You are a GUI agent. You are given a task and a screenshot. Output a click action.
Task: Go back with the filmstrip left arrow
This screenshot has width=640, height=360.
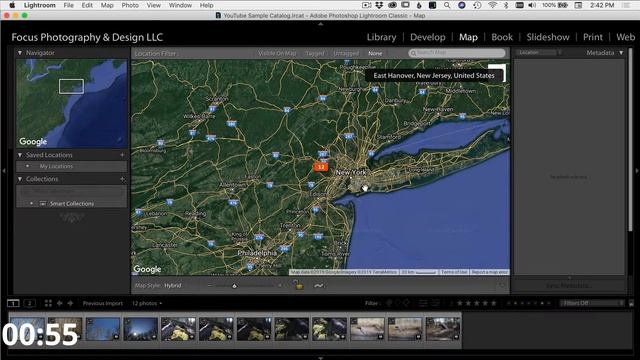(60, 303)
